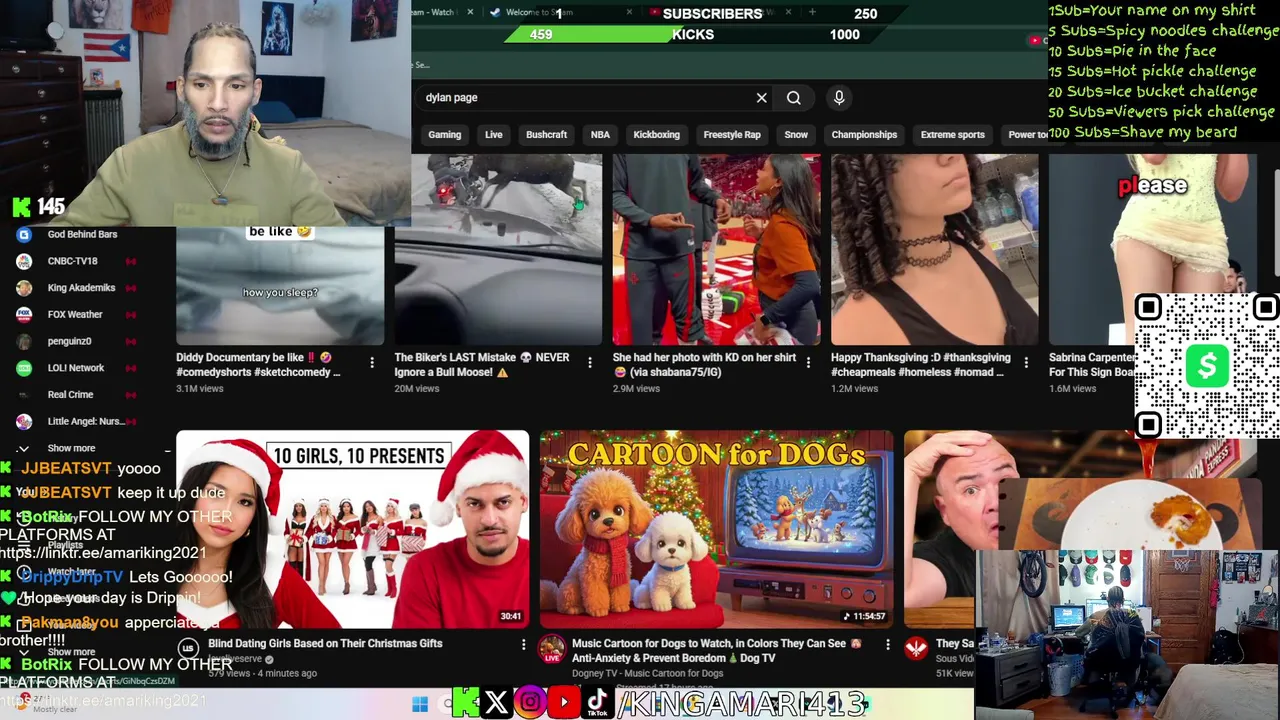Click God Behind Bars channel avatar
Screen dimensions: 1280x720
tap(24, 234)
